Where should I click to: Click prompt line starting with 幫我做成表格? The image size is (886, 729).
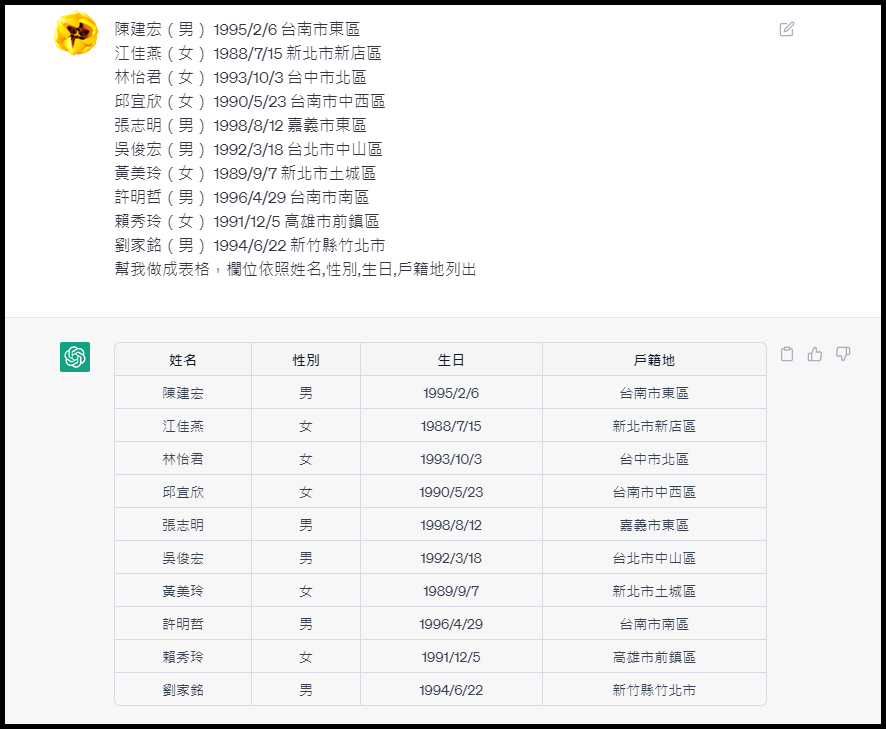coord(295,269)
